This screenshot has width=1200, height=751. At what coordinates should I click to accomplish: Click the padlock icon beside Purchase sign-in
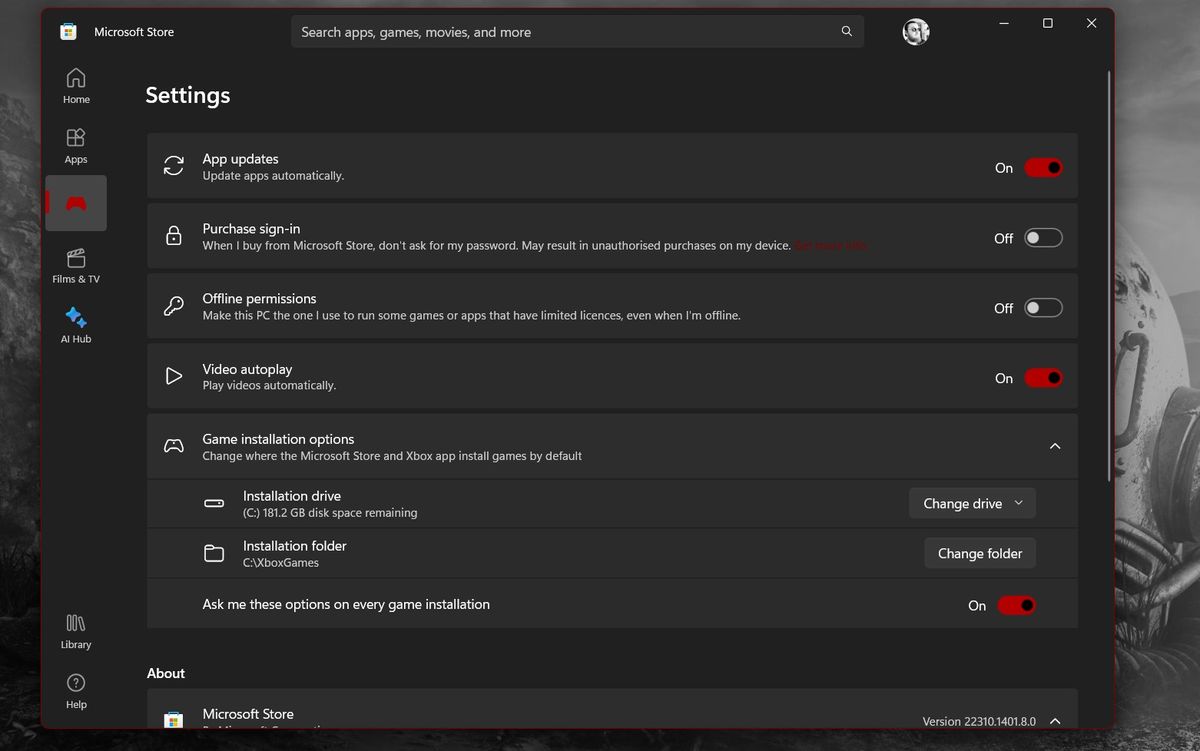pyautogui.click(x=173, y=236)
